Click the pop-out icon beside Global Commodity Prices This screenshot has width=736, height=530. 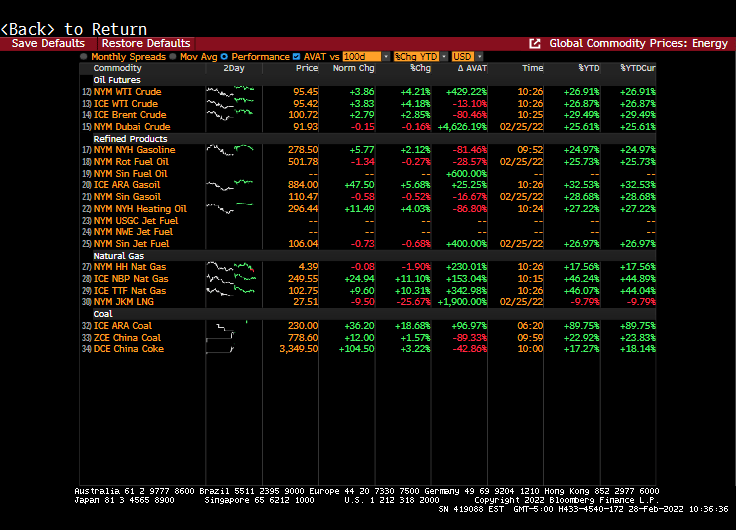535,43
